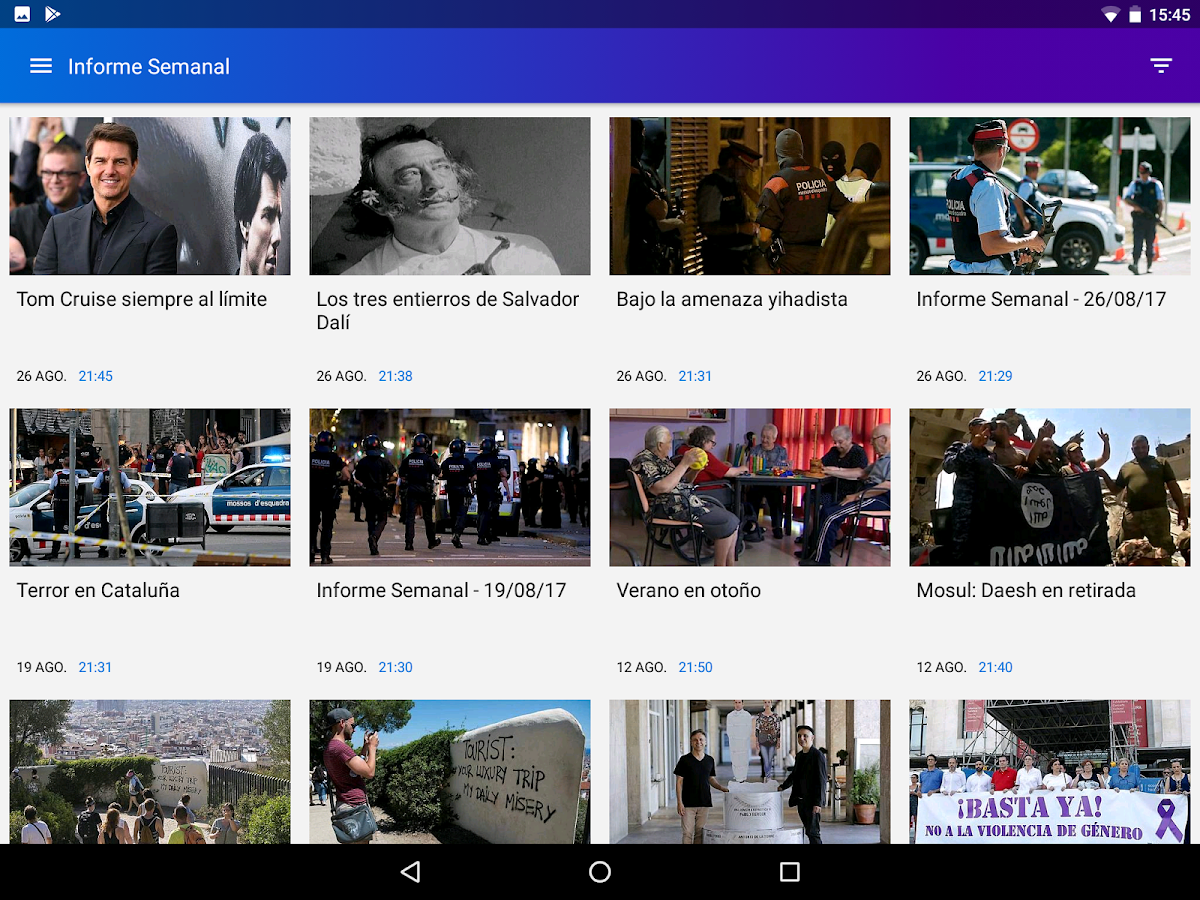Select title 'Terror en Cataluña'

coord(98,590)
